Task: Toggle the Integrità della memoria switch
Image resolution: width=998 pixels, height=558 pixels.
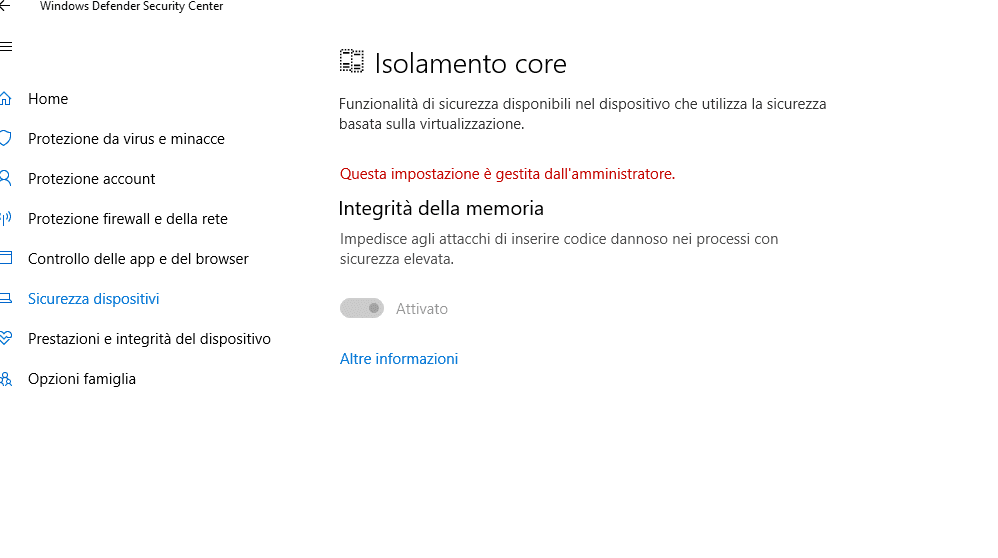Action: (x=362, y=309)
